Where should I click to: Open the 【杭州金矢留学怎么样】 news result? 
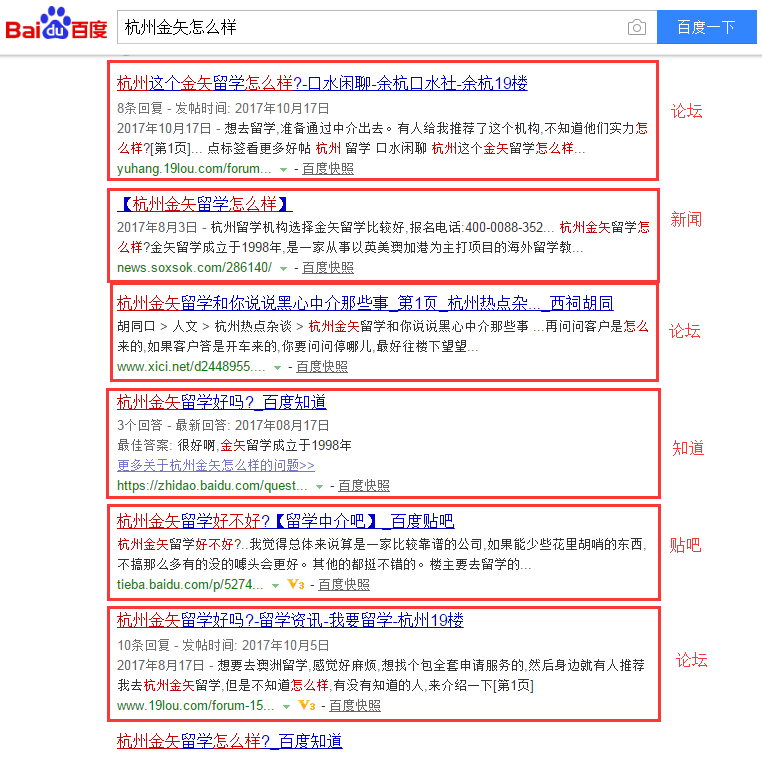[205, 204]
